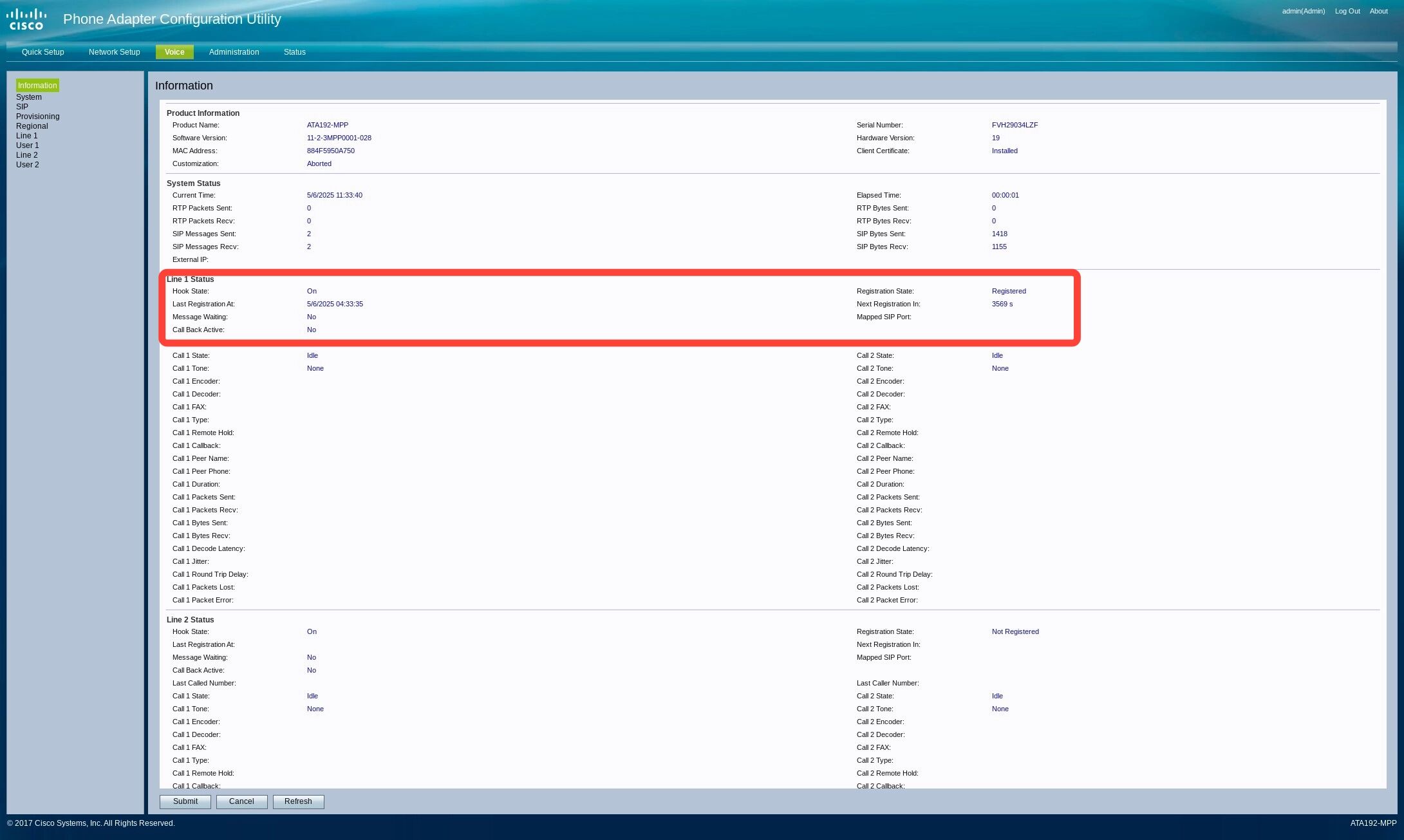Click Hardware Version value 19
Viewport: 1404px width, 840px height.
pyautogui.click(x=996, y=138)
